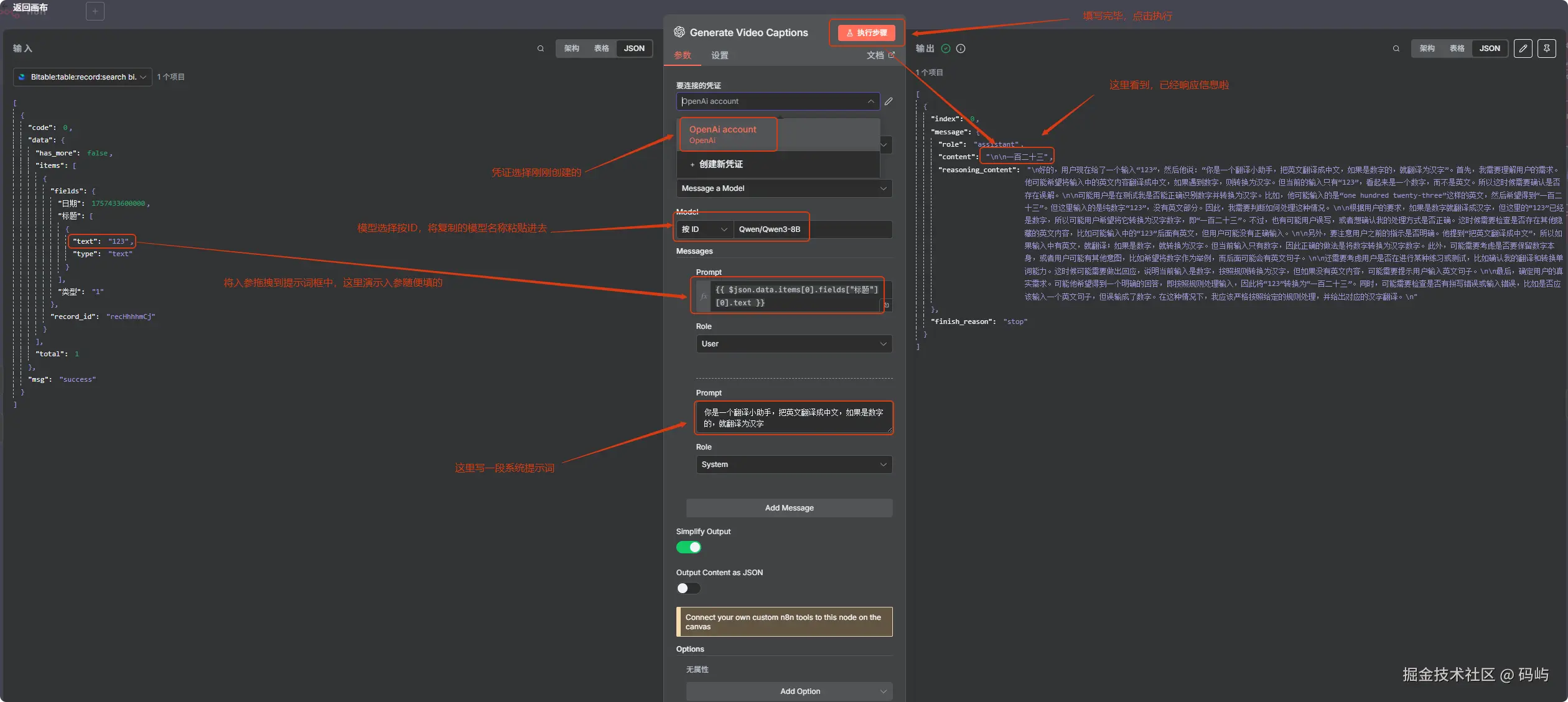Click the search icon in output panel

(x=1396, y=48)
